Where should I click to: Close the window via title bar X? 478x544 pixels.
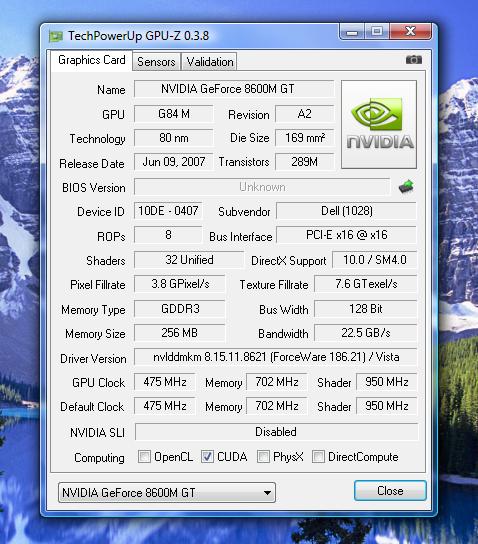tap(410, 32)
